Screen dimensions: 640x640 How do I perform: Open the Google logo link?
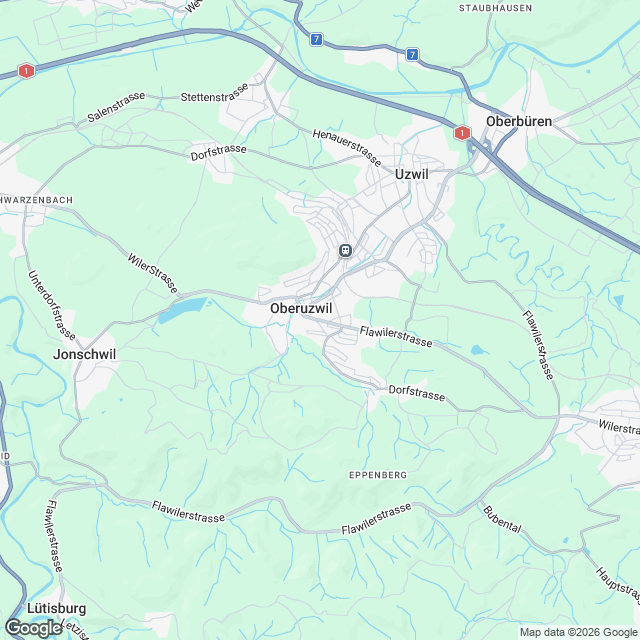click(33, 629)
